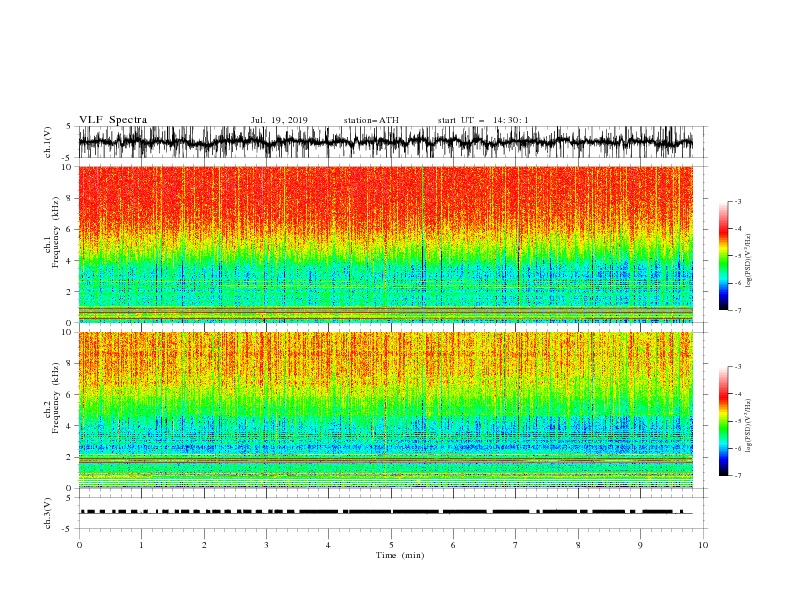Click the '-3' label on ch.1 colorbar
Screen dimensions: 792x612
tap(737, 201)
